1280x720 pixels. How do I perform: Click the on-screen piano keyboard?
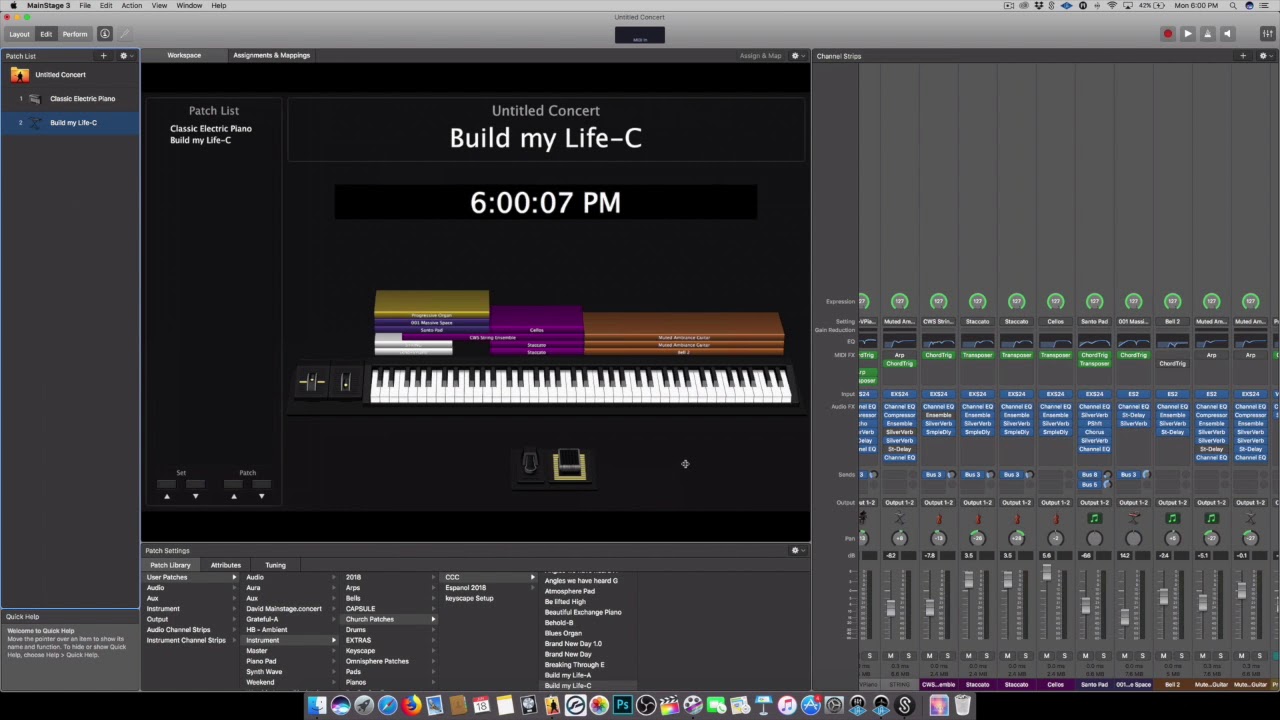tap(580, 386)
